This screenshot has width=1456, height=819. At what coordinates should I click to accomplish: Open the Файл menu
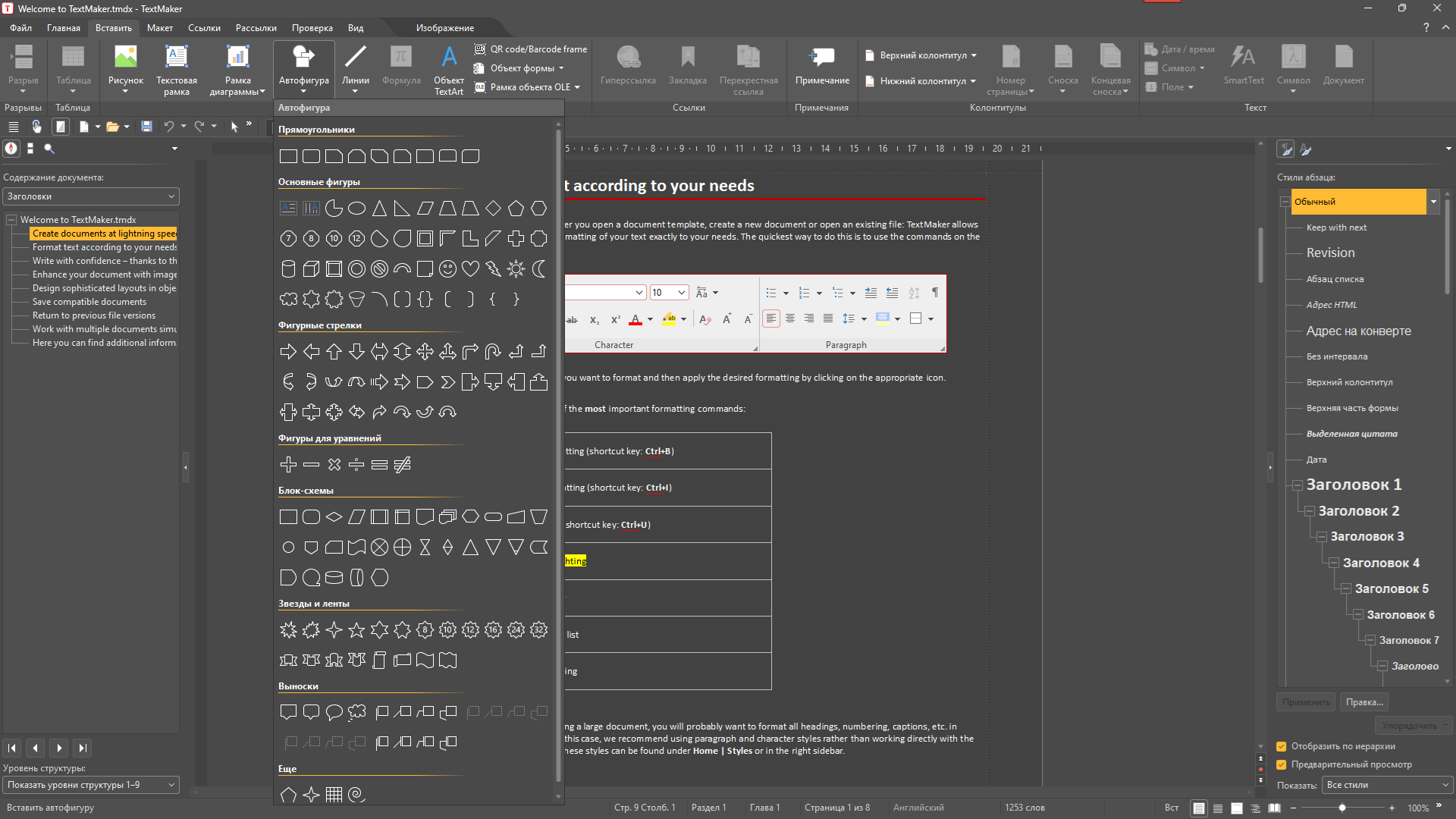tap(21, 28)
